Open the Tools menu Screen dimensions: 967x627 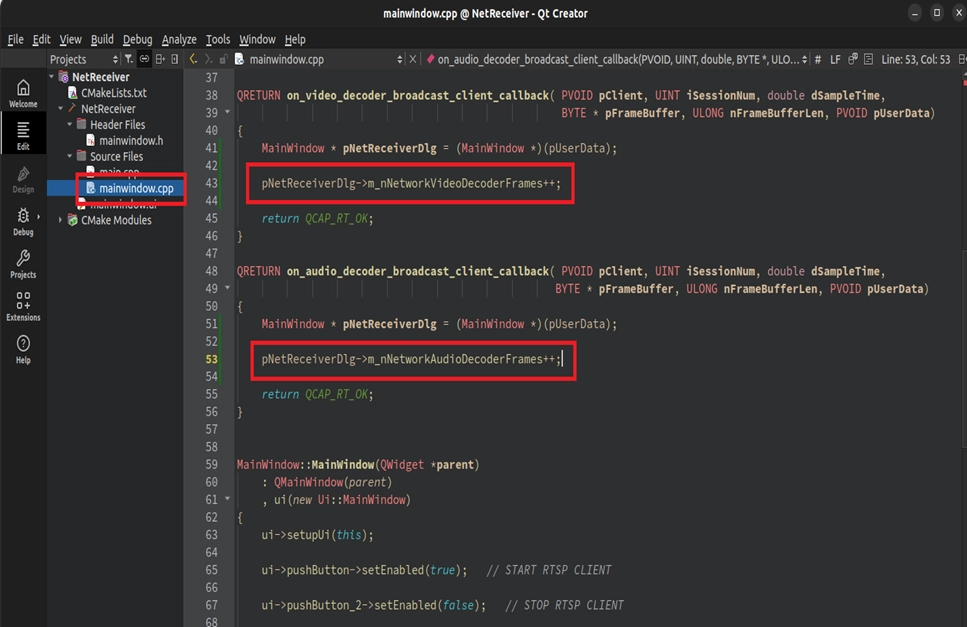point(218,39)
